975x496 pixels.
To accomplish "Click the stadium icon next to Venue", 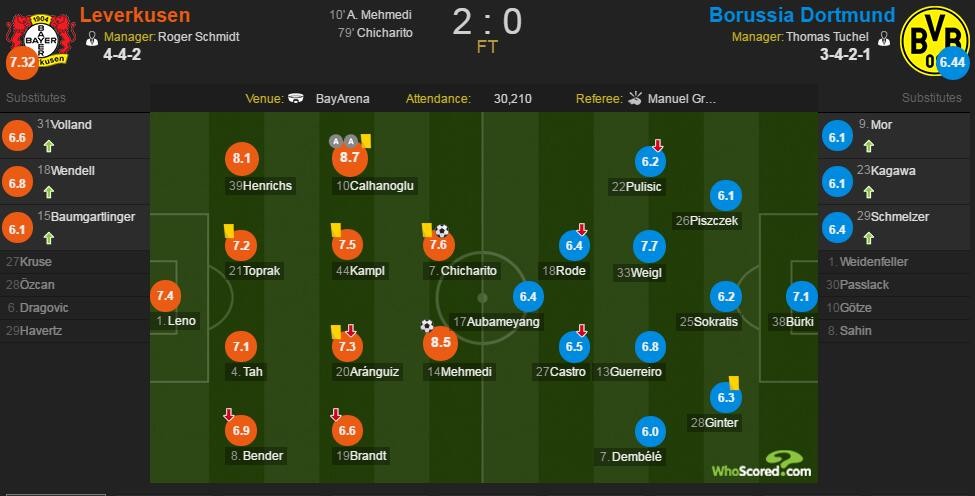I will click(296, 98).
